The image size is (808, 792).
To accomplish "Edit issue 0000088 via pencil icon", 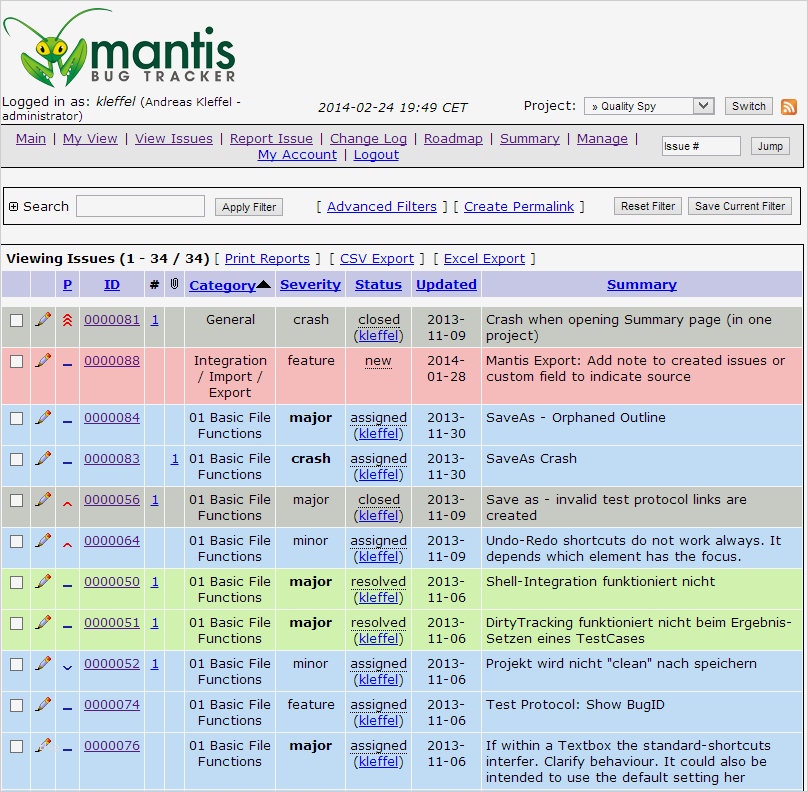I will 43,361.
